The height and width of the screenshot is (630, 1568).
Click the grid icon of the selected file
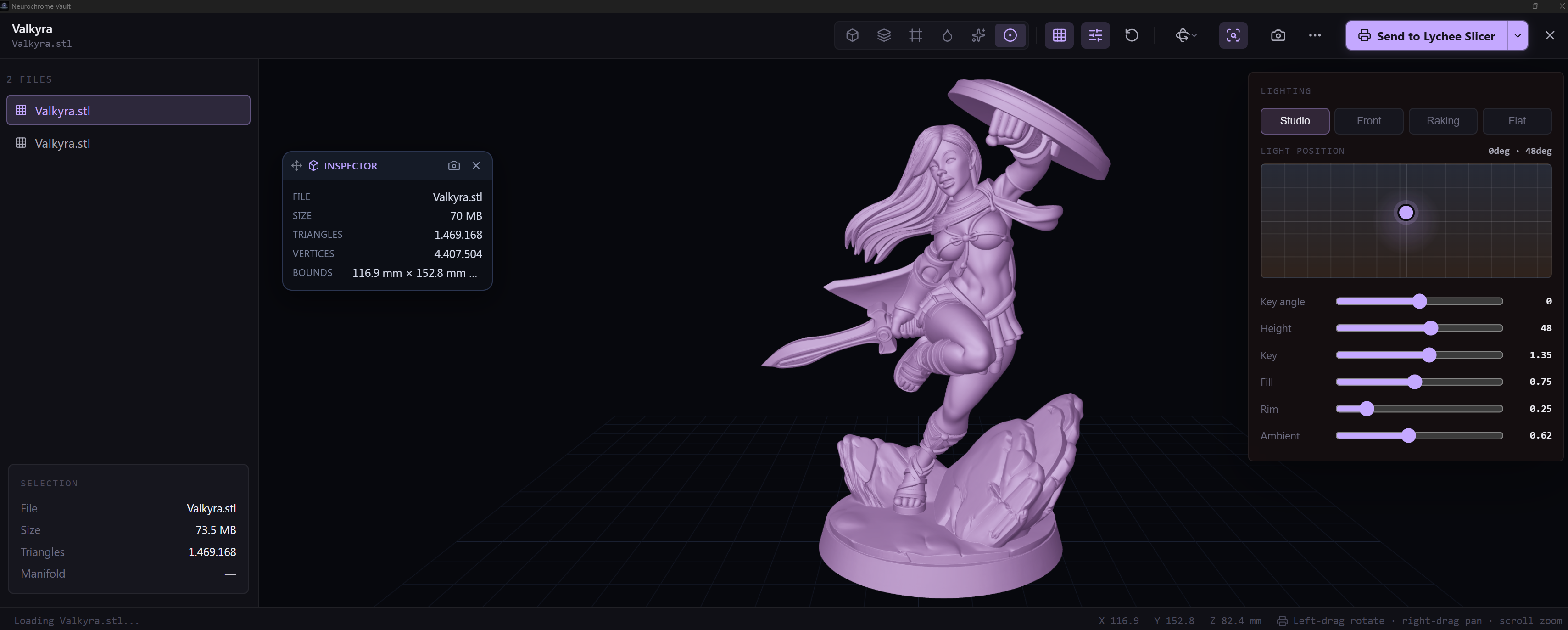[21, 110]
